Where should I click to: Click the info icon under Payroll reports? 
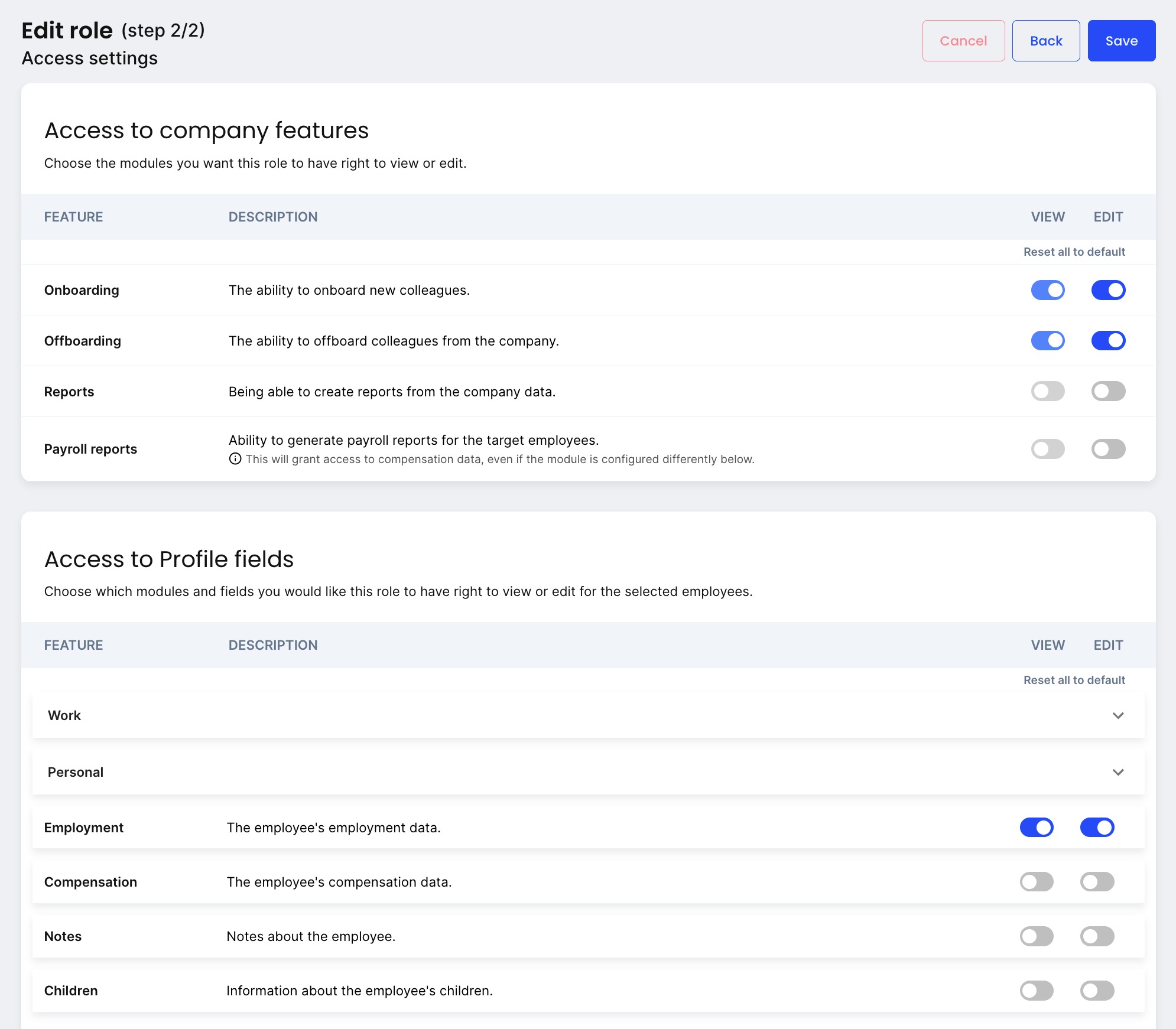click(235, 459)
